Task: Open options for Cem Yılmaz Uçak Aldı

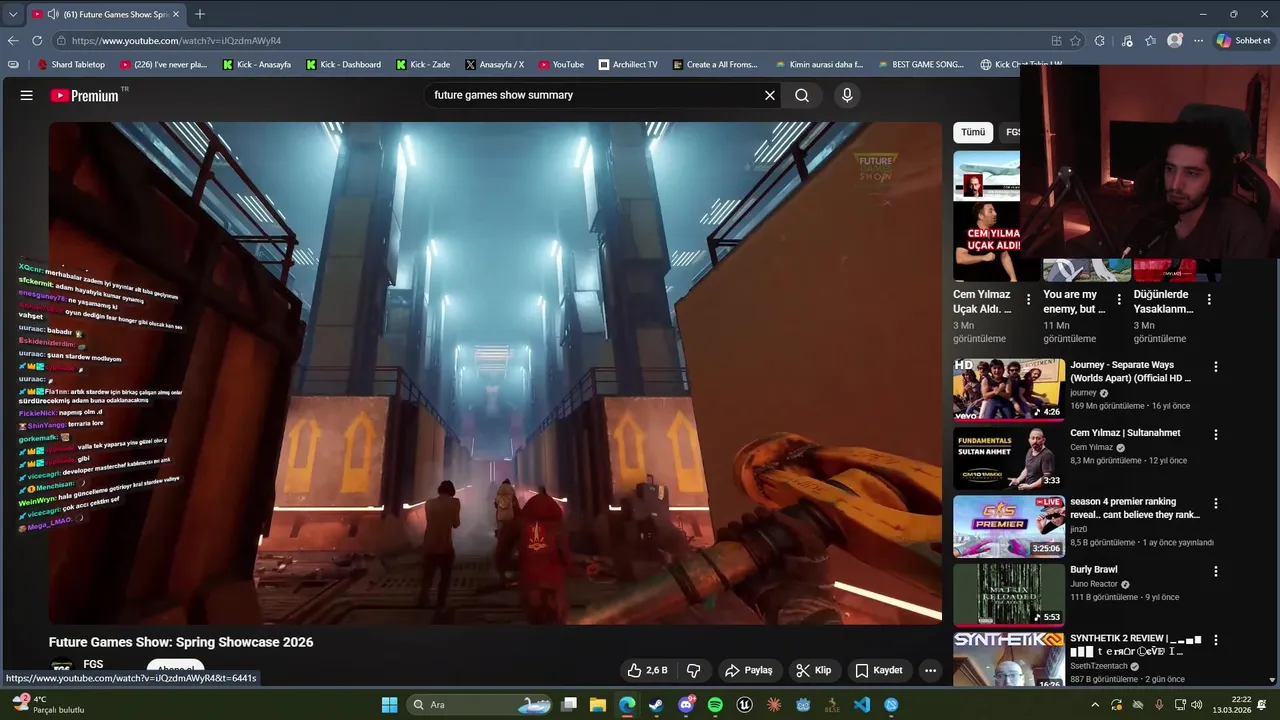Action: coord(1028,299)
